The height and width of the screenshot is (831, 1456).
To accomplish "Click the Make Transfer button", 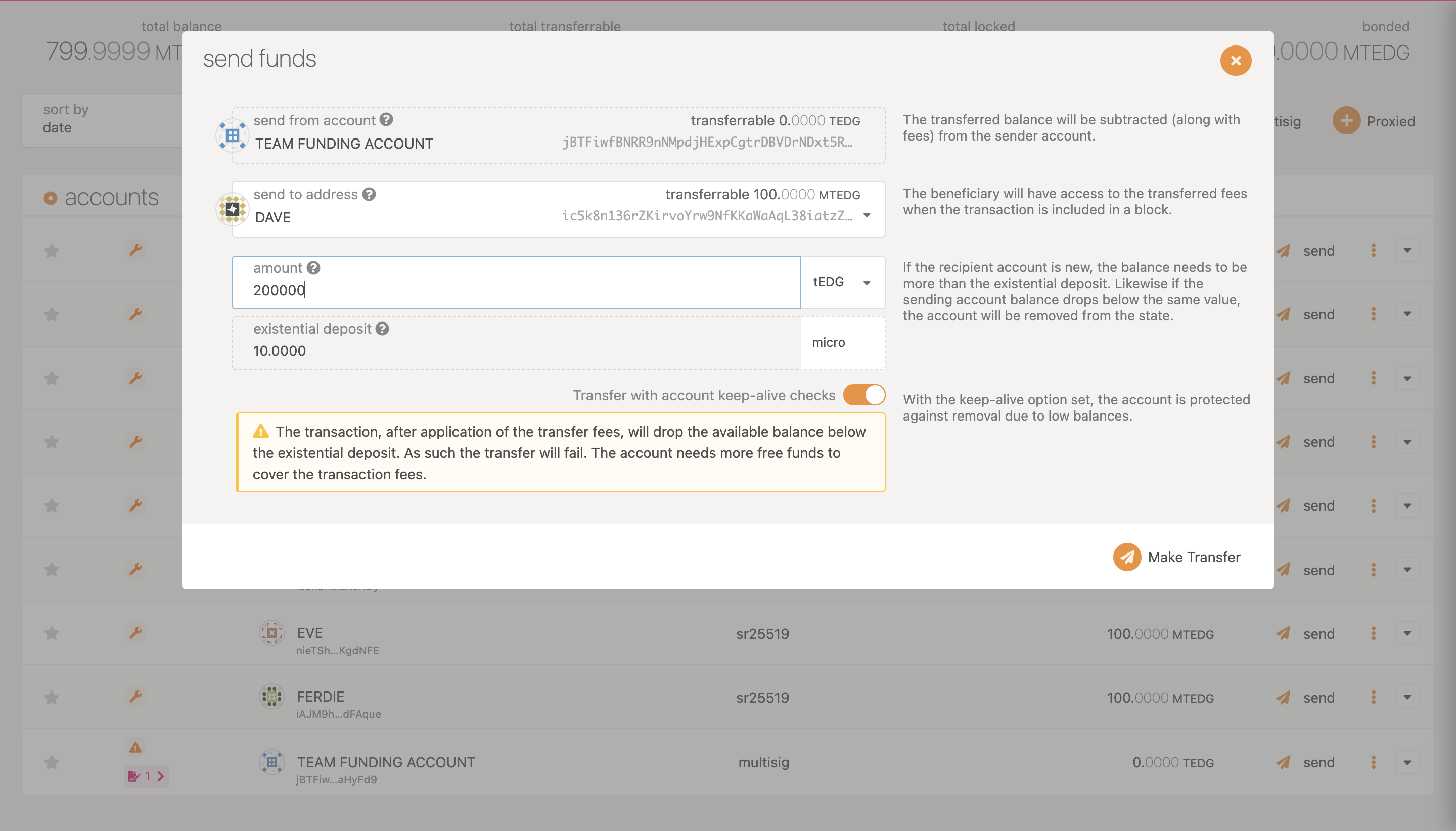I will 1177,557.
